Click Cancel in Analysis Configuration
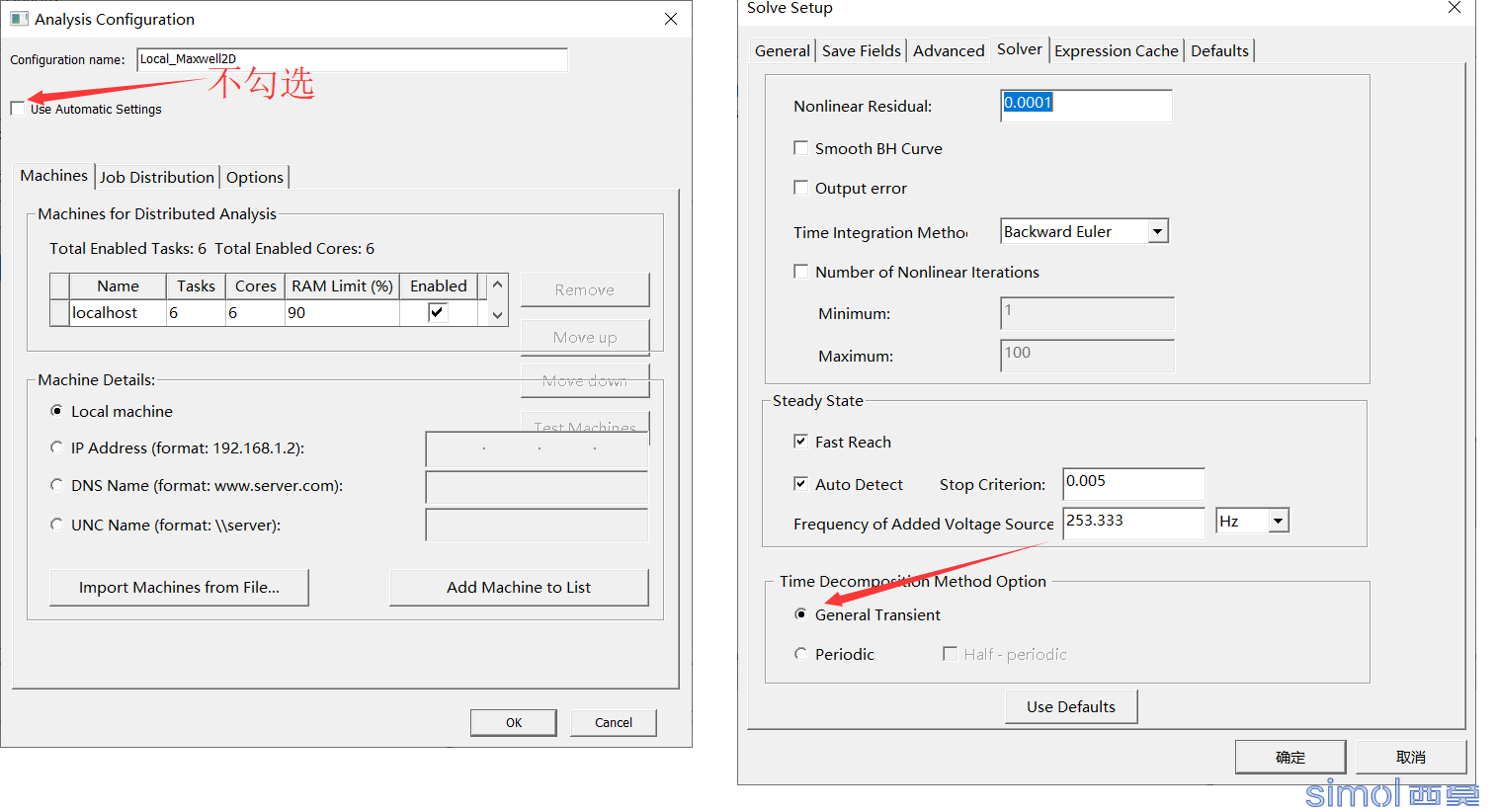Viewport: 1498px width, 812px height. pos(614,722)
